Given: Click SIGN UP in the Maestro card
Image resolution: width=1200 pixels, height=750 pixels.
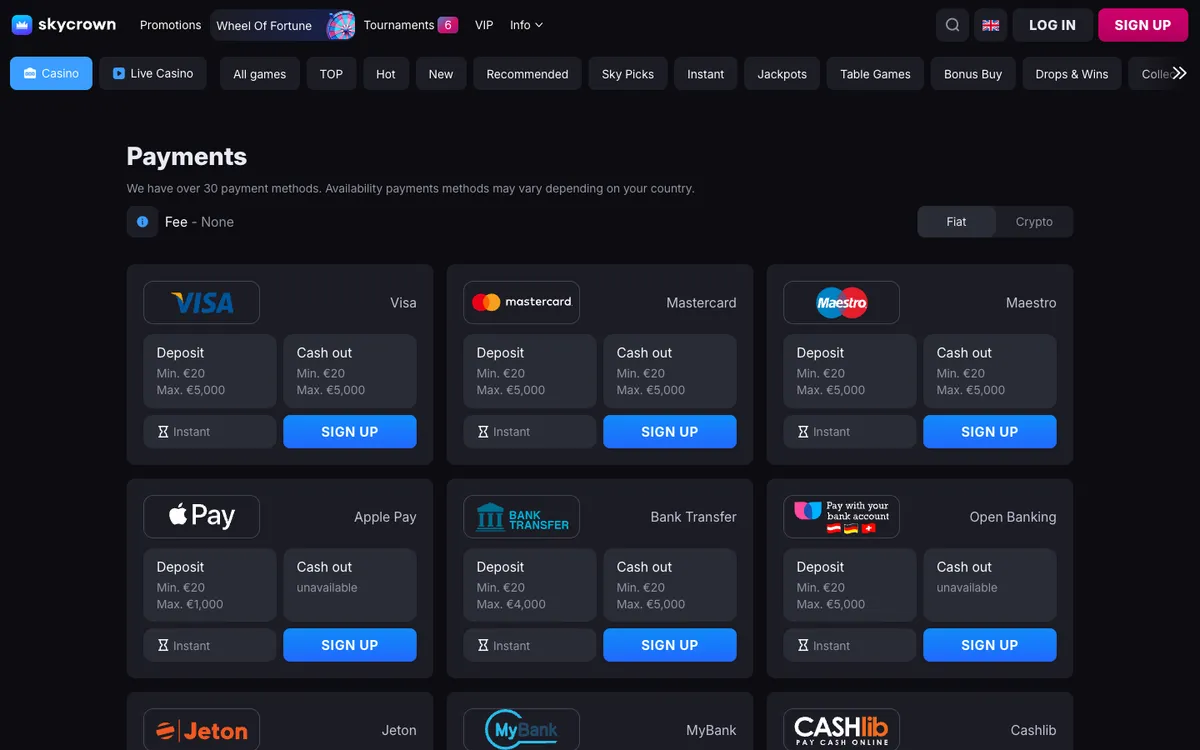Looking at the screenshot, I should [x=990, y=432].
